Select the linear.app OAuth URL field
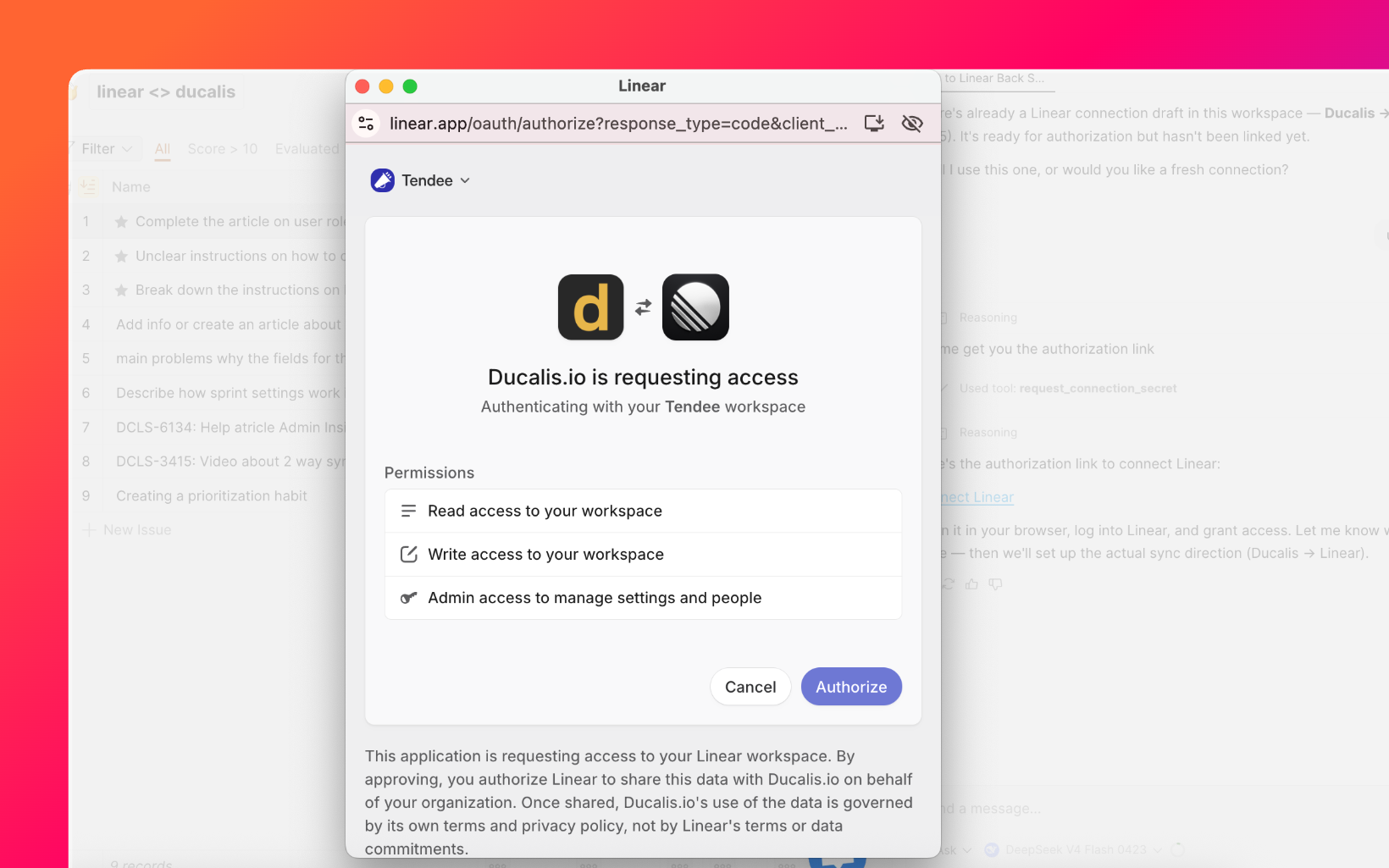 pyautogui.click(x=618, y=124)
